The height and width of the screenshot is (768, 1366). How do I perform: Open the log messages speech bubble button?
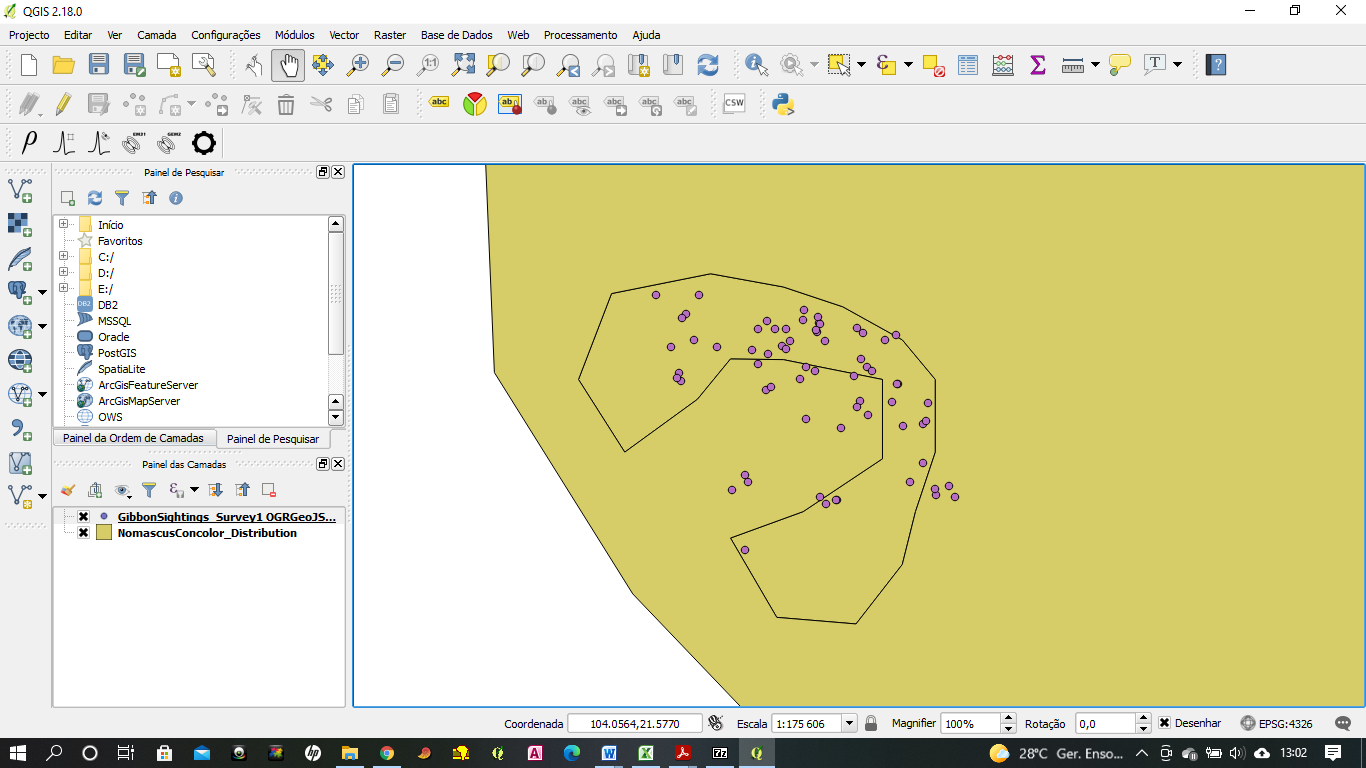click(1343, 723)
